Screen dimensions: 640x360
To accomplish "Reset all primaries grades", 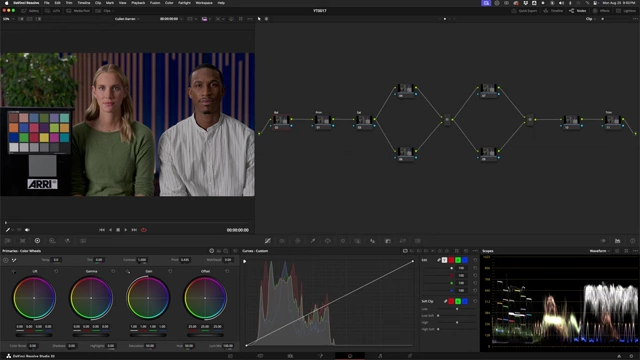I will tap(235, 251).
